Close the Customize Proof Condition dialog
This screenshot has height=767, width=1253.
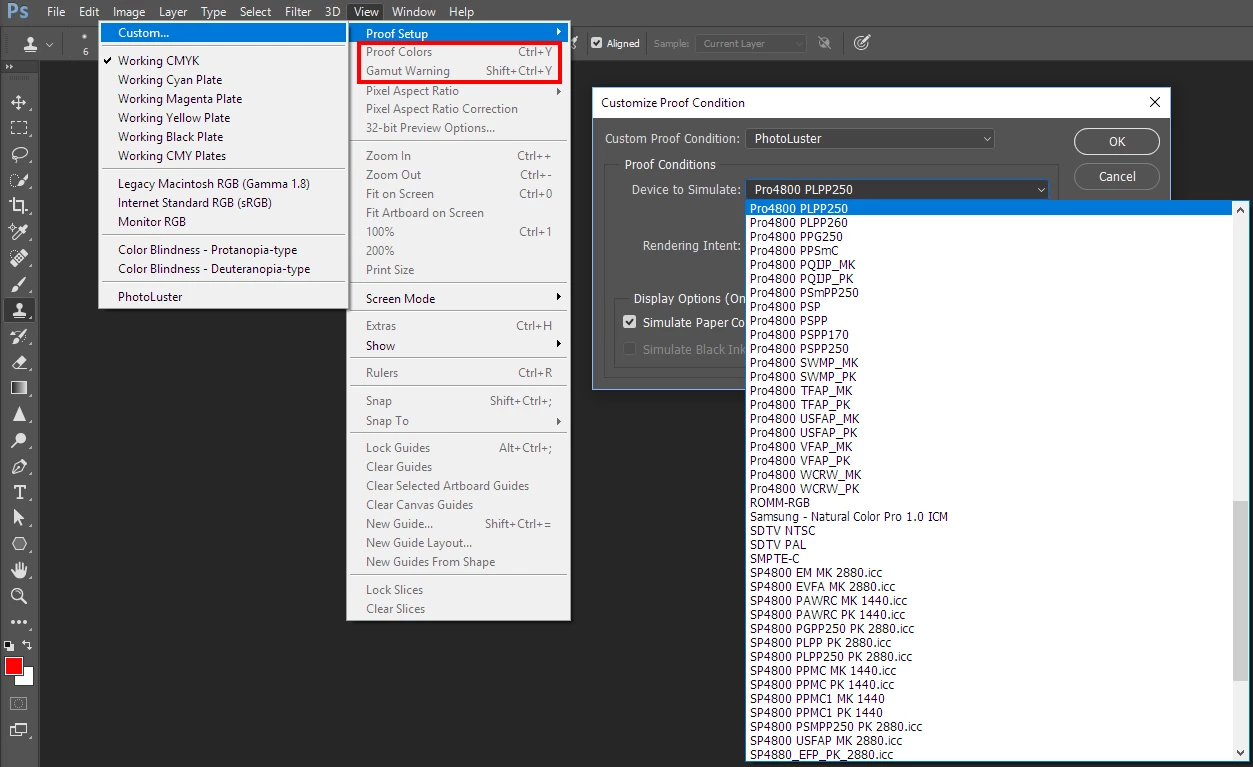tap(1155, 102)
